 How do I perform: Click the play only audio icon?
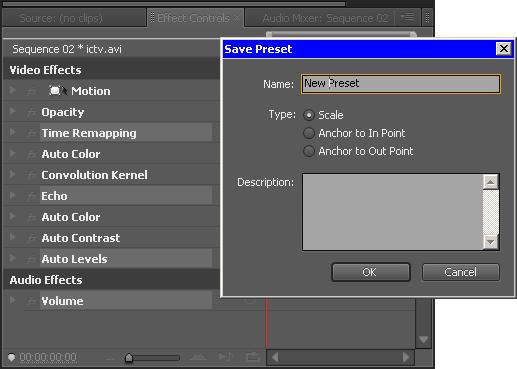[226, 357]
